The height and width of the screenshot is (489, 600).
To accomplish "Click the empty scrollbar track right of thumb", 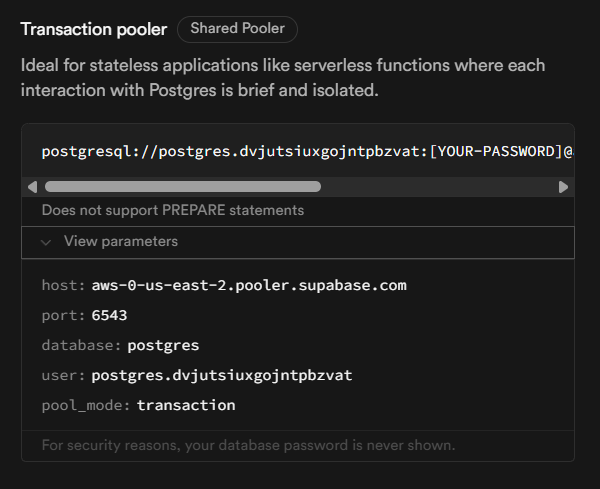I will click(x=438, y=186).
